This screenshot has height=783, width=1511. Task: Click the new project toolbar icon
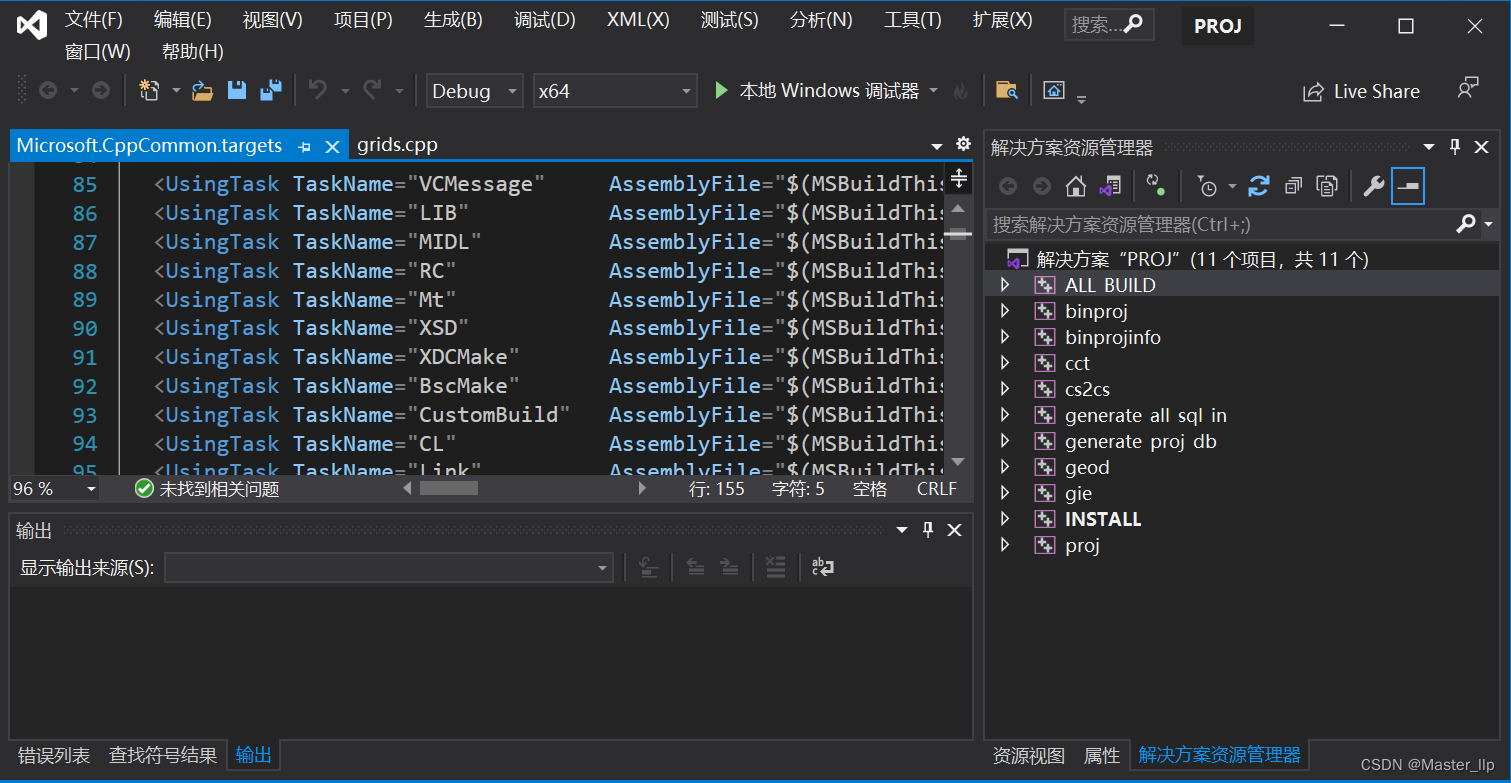click(150, 91)
